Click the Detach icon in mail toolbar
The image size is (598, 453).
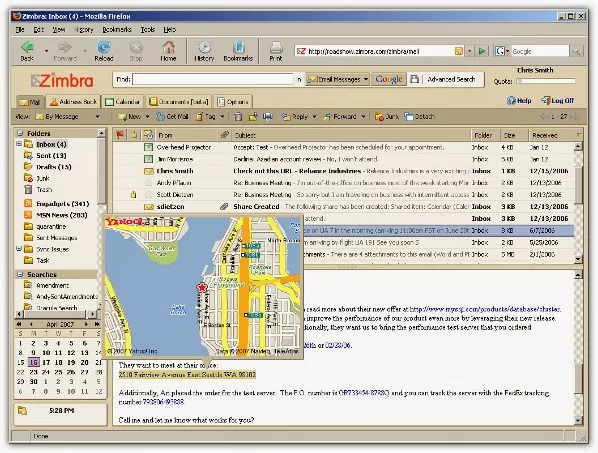click(x=409, y=117)
